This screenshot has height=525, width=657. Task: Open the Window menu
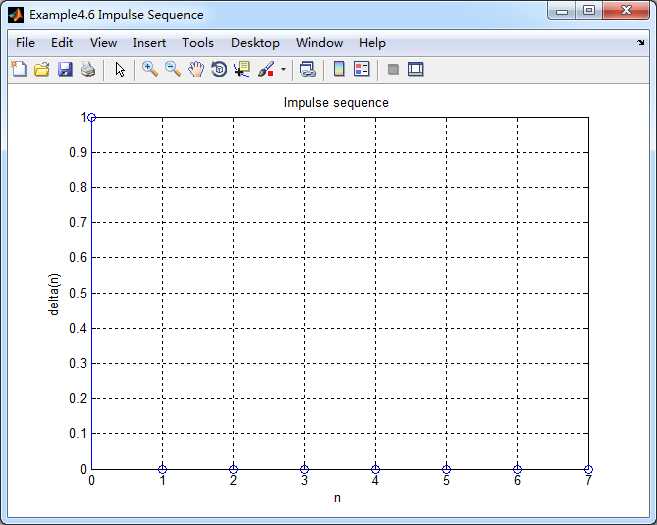coord(319,43)
